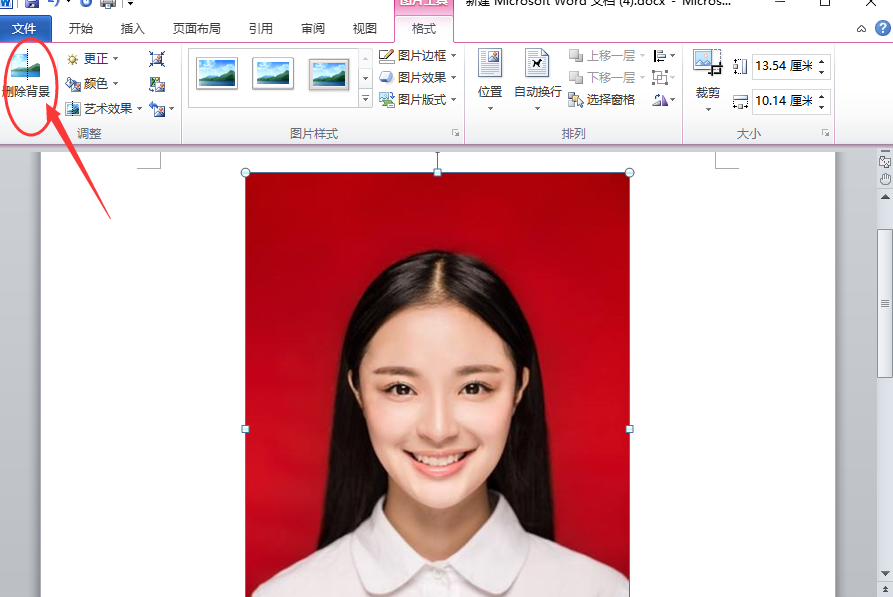Viewport: 893px width, 597px height.
Task: Click the Undo icon in Quick Access Toolbar
Action: pos(55,3)
